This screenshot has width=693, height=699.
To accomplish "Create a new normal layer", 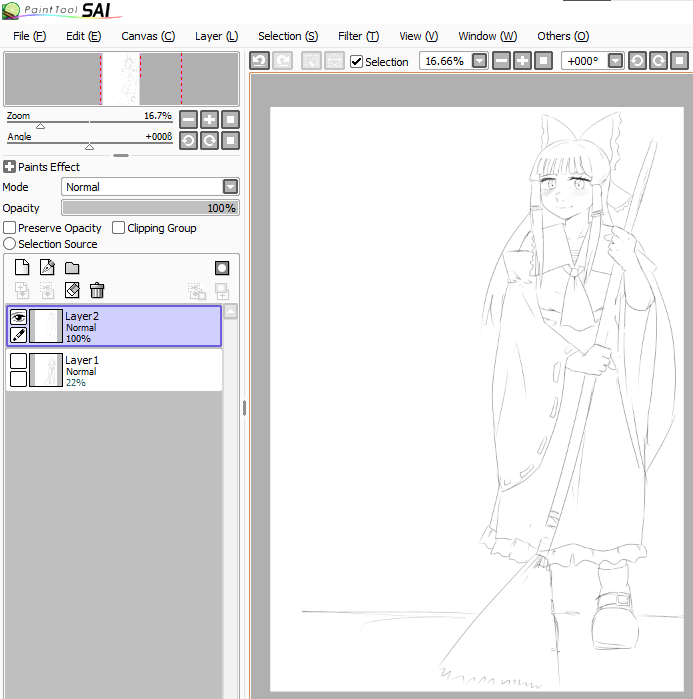I will [x=22, y=267].
